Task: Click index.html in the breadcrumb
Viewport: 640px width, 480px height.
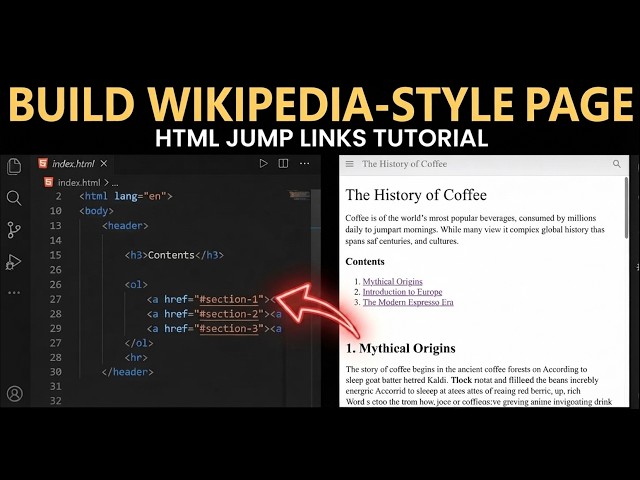Action: click(x=79, y=182)
